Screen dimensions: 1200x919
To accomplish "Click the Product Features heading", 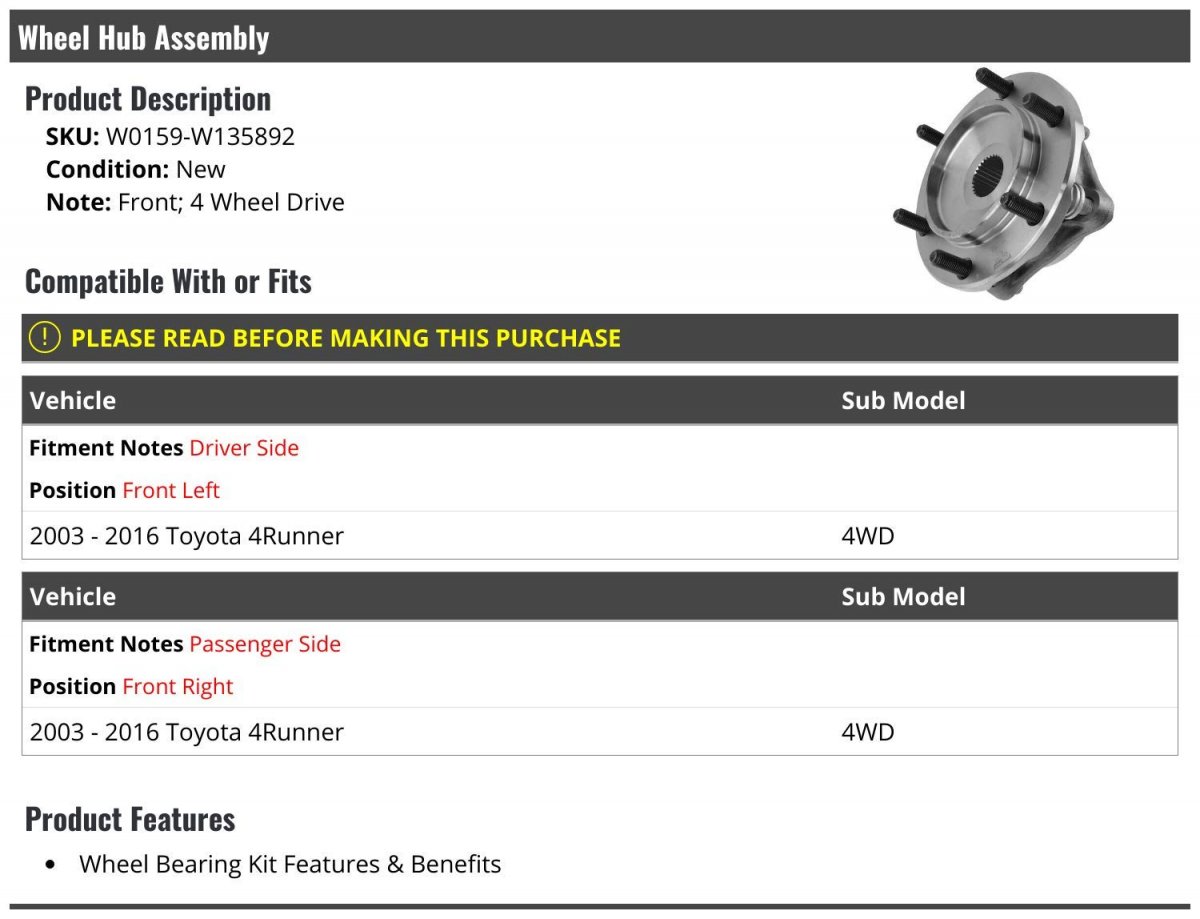I will [x=130, y=819].
